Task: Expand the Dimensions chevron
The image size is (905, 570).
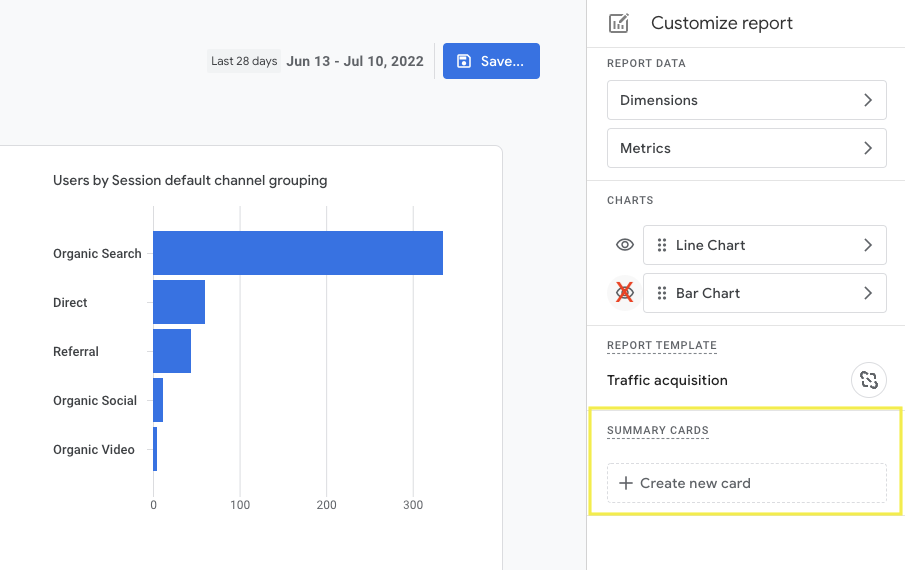Action: 867,100
